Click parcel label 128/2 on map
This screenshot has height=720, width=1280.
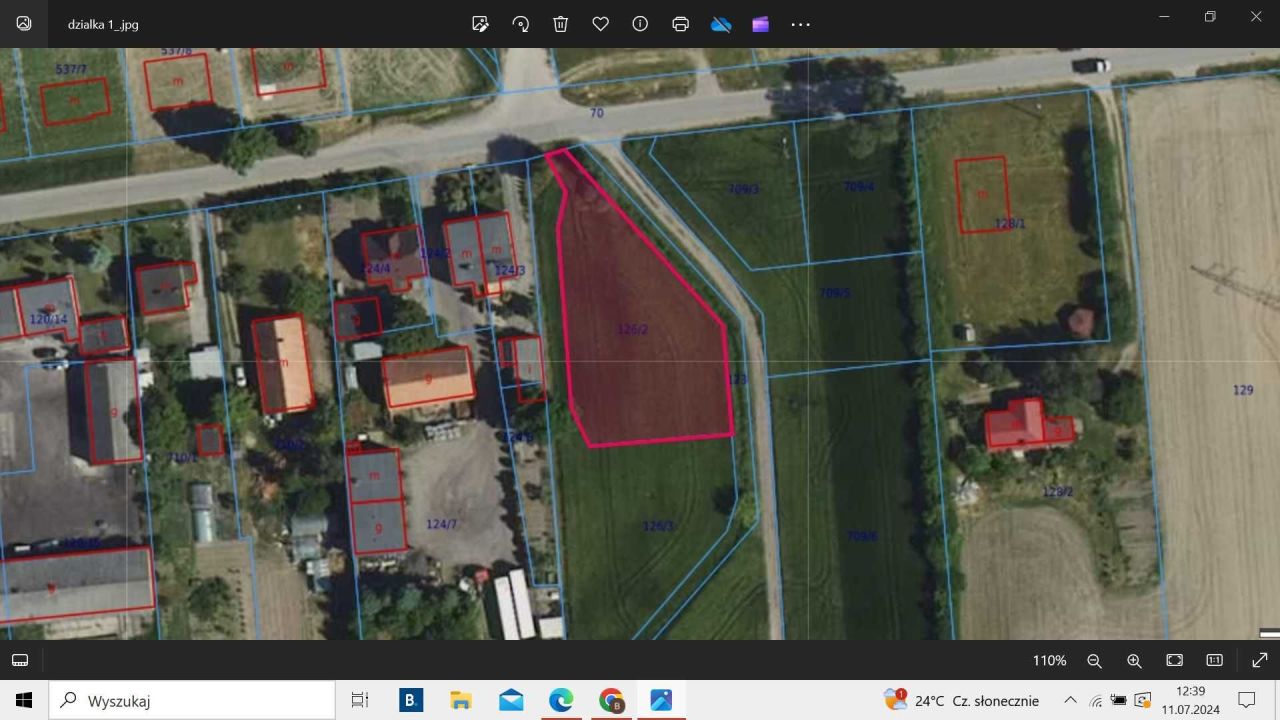coord(1057,491)
